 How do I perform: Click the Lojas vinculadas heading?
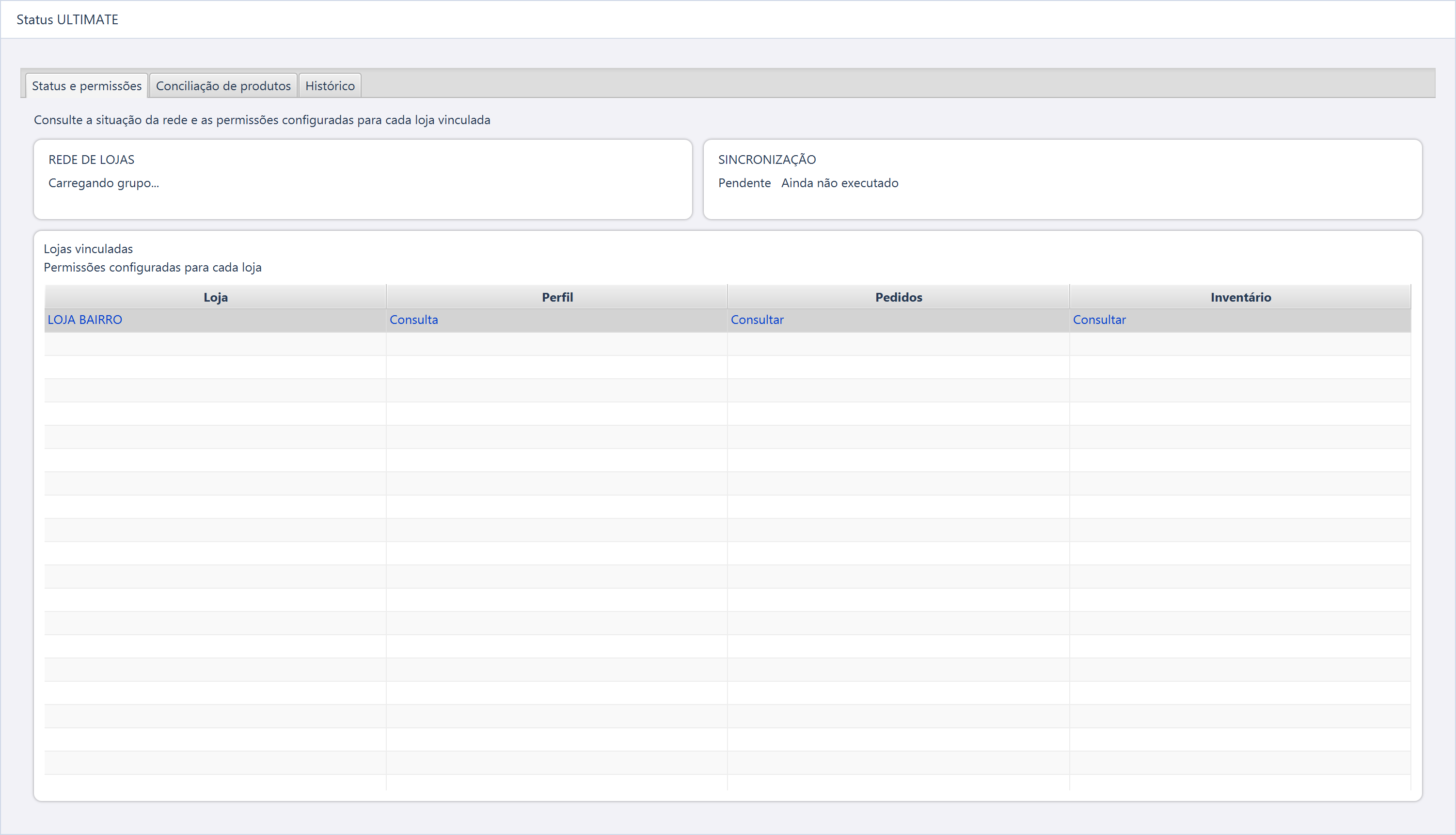tap(88, 249)
